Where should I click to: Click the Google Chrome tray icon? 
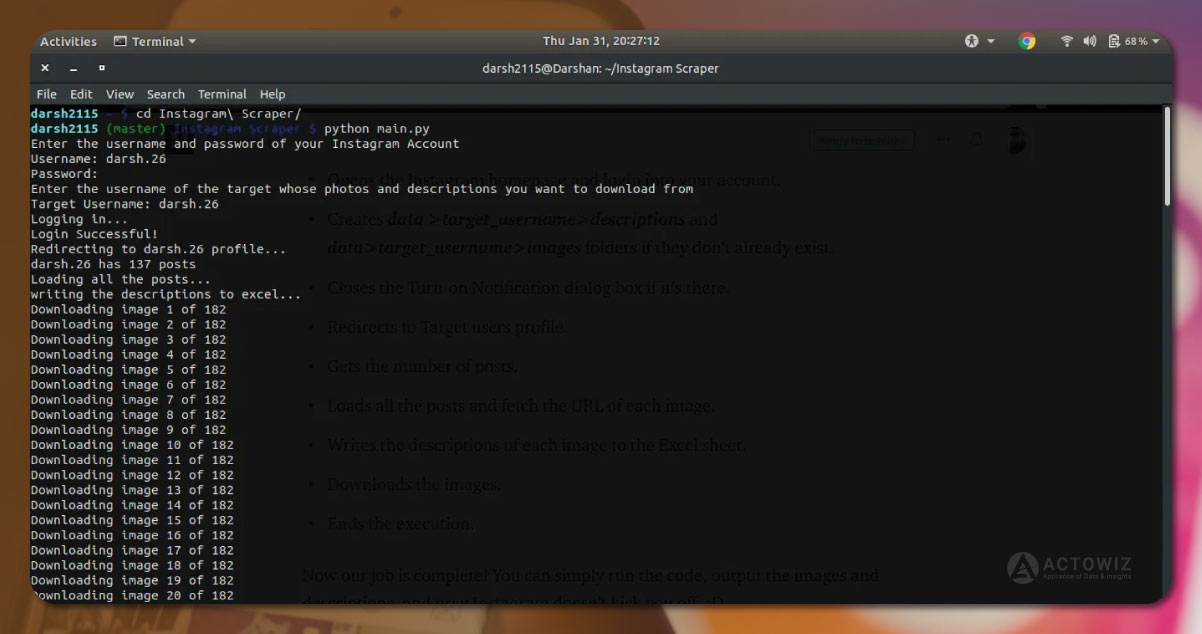point(1026,41)
